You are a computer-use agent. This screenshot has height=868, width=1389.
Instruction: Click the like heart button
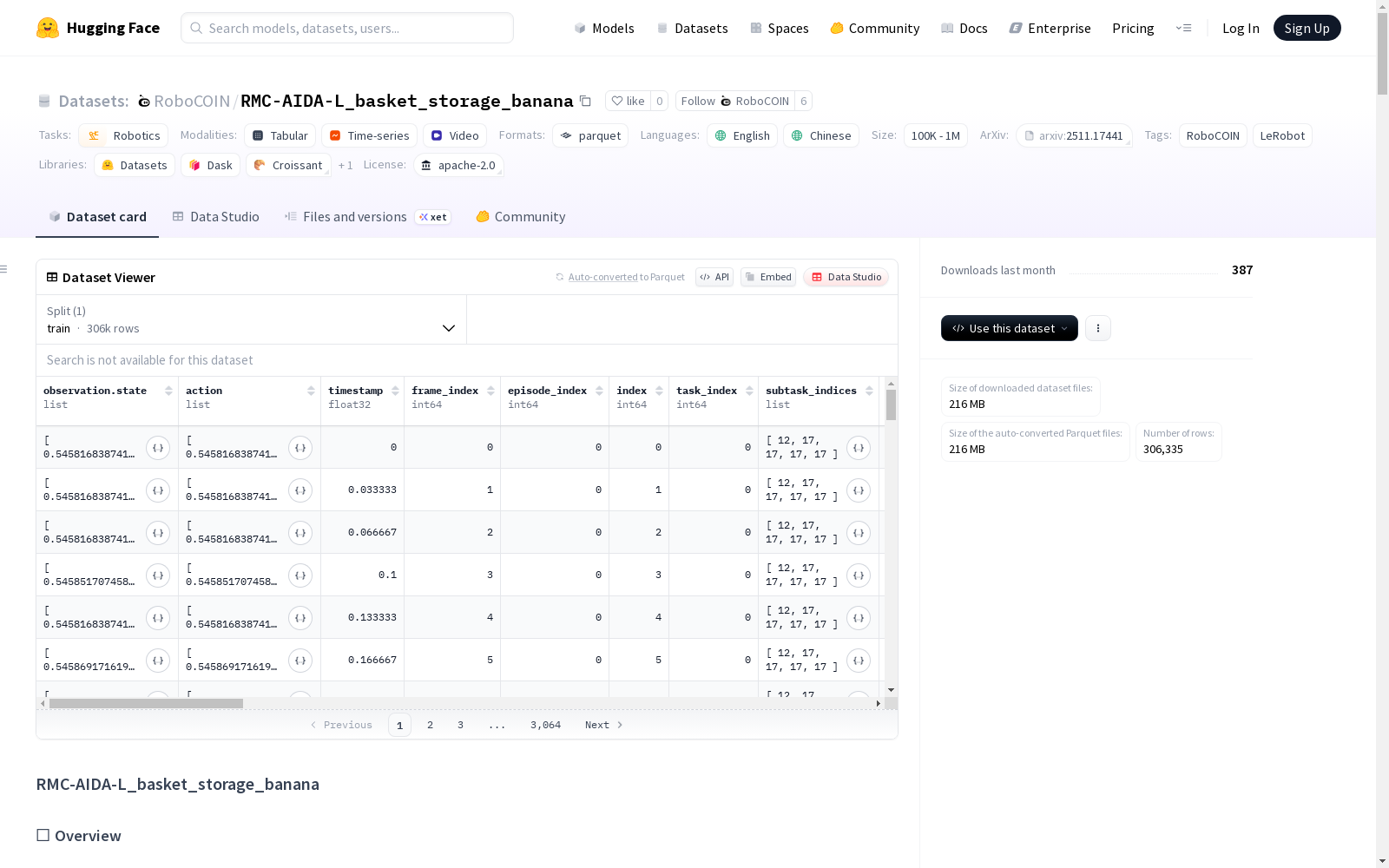628,101
